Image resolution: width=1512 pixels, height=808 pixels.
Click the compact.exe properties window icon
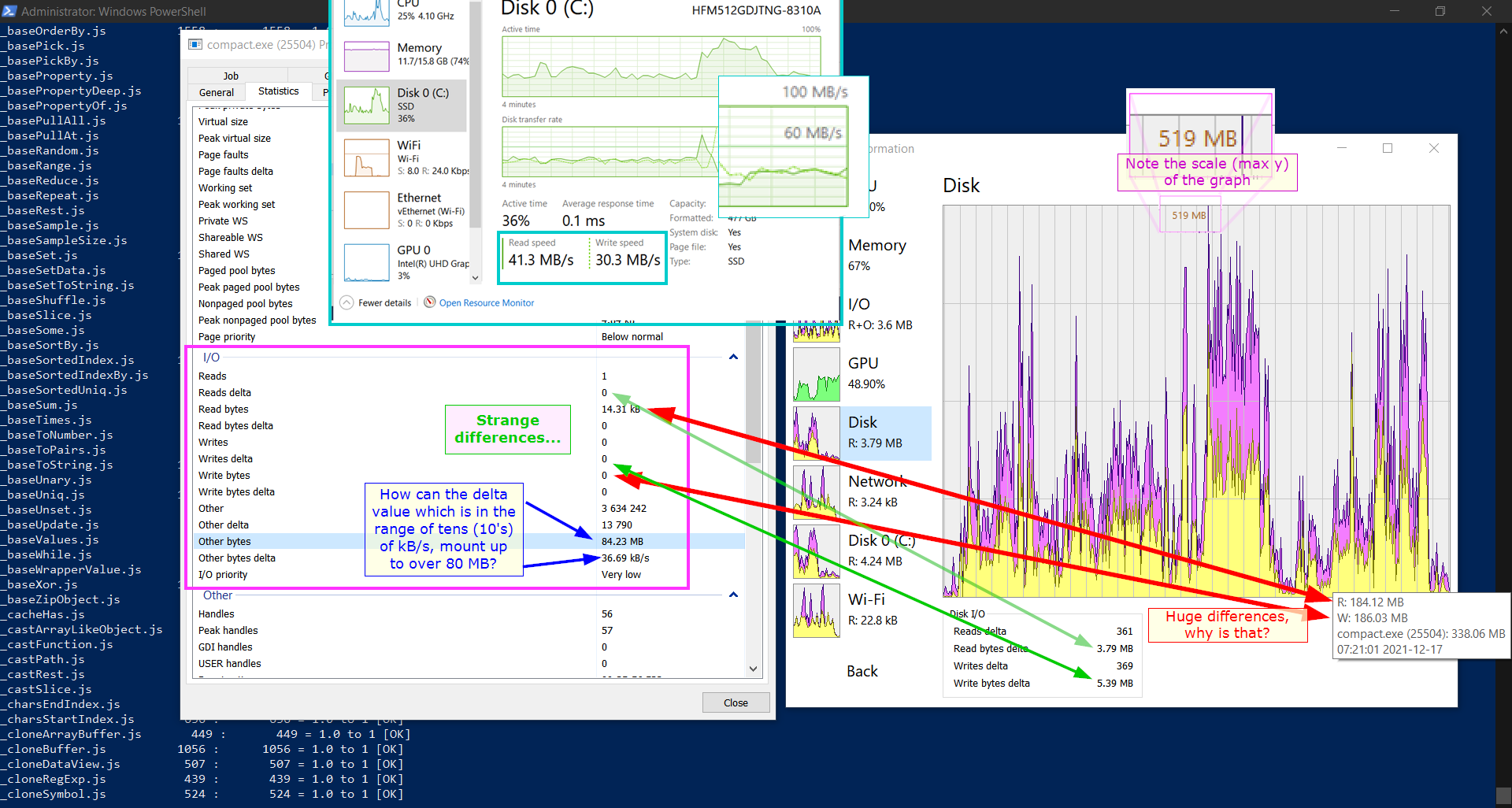(195, 44)
